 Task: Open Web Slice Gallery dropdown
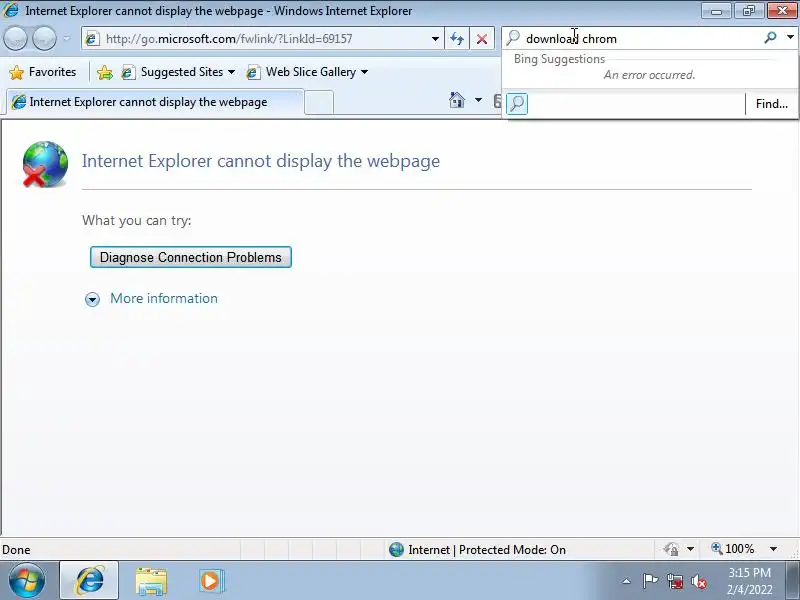tap(307, 72)
